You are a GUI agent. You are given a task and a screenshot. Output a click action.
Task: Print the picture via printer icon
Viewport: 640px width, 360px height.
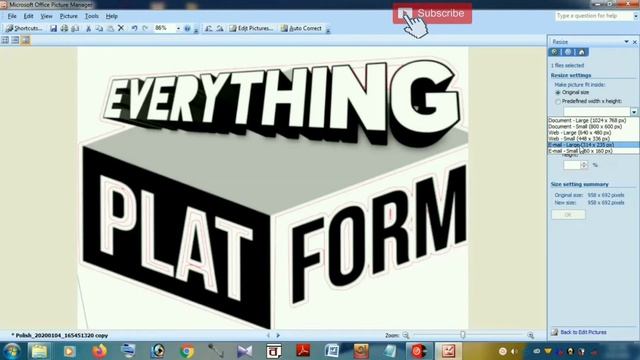tap(64, 28)
